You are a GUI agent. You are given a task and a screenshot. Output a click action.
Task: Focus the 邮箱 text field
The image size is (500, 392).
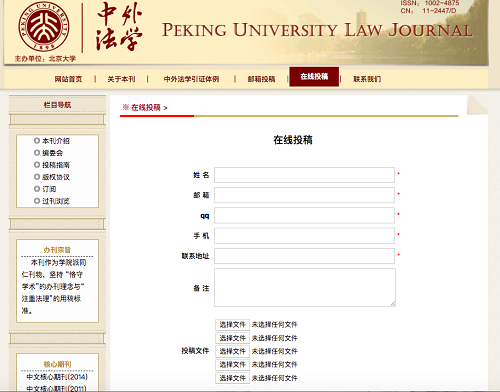click(304, 195)
